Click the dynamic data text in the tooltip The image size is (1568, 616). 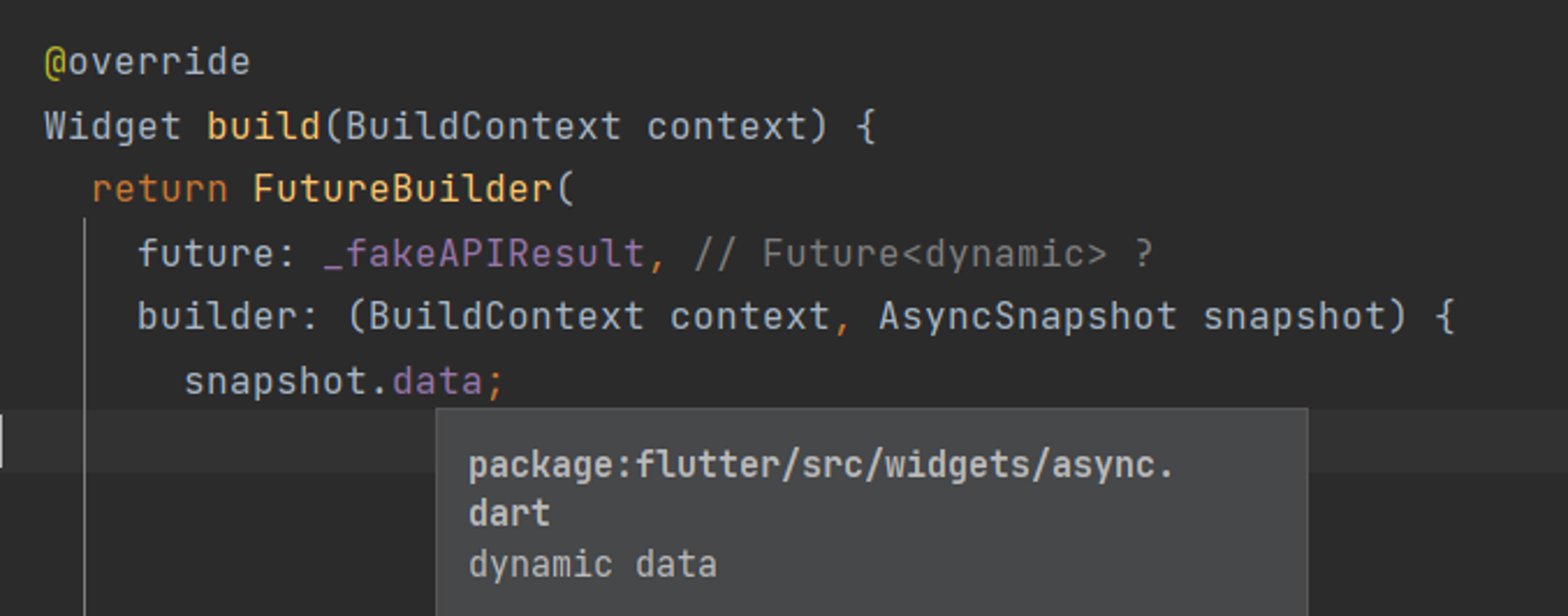point(593,565)
